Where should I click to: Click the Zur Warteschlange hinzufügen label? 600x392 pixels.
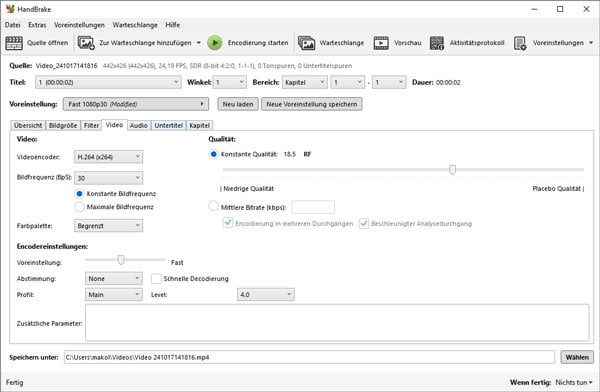pyautogui.click(x=145, y=43)
